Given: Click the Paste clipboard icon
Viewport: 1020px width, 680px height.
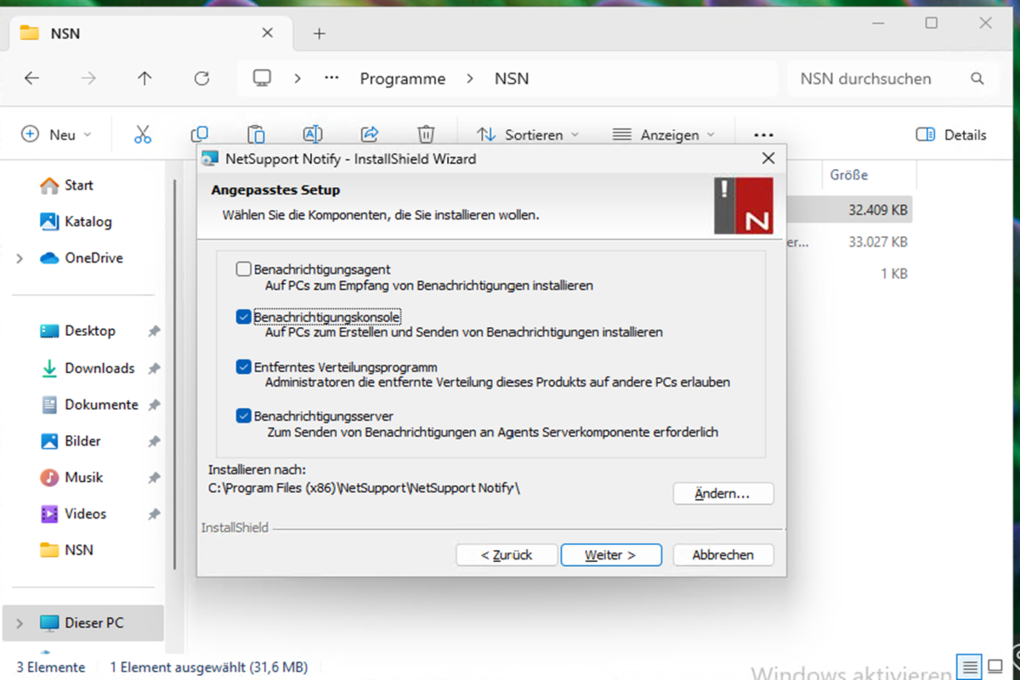Looking at the screenshot, I should (256, 135).
